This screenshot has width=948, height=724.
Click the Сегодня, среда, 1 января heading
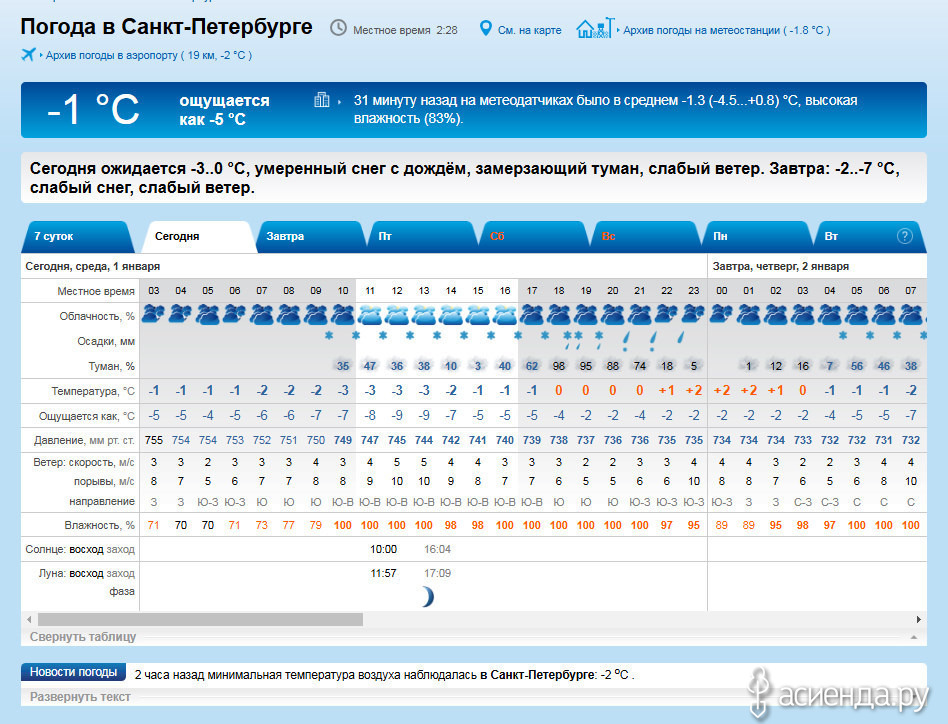coord(93,266)
